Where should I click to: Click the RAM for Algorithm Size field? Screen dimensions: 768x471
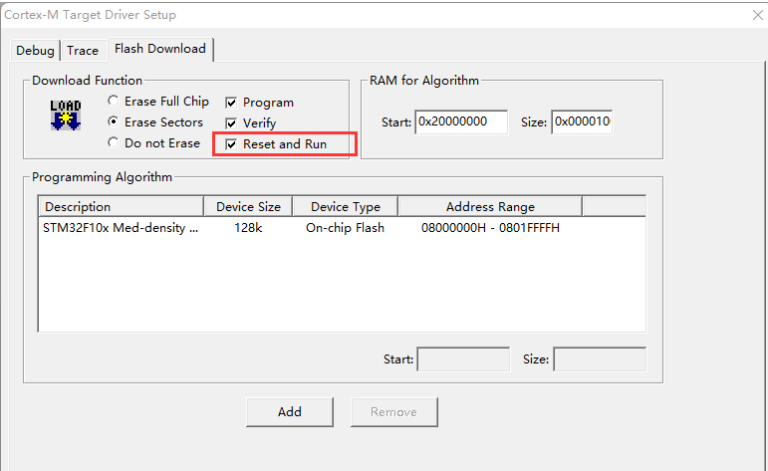point(581,122)
